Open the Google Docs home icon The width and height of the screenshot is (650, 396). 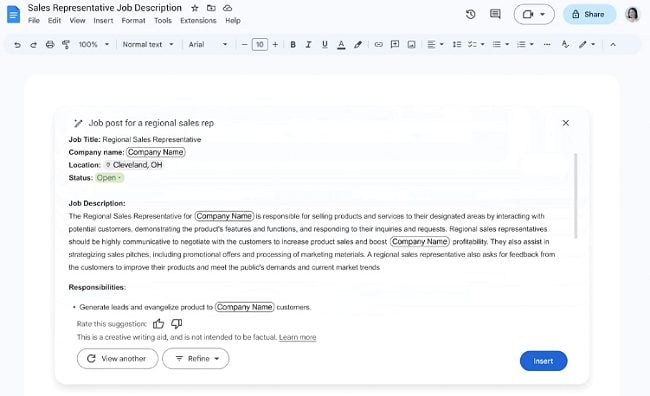(14, 15)
